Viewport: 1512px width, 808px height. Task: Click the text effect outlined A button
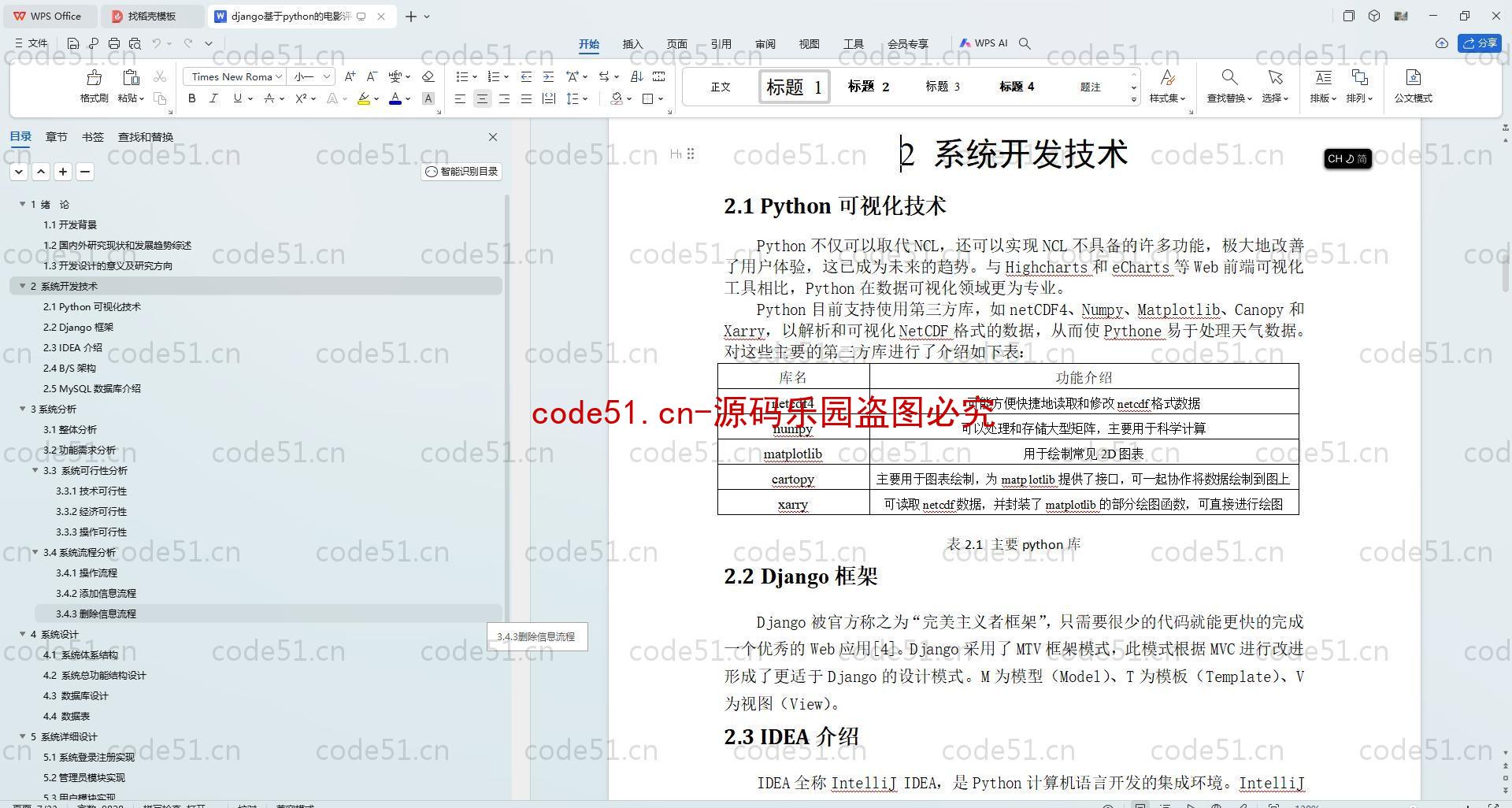(x=332, y=98)
